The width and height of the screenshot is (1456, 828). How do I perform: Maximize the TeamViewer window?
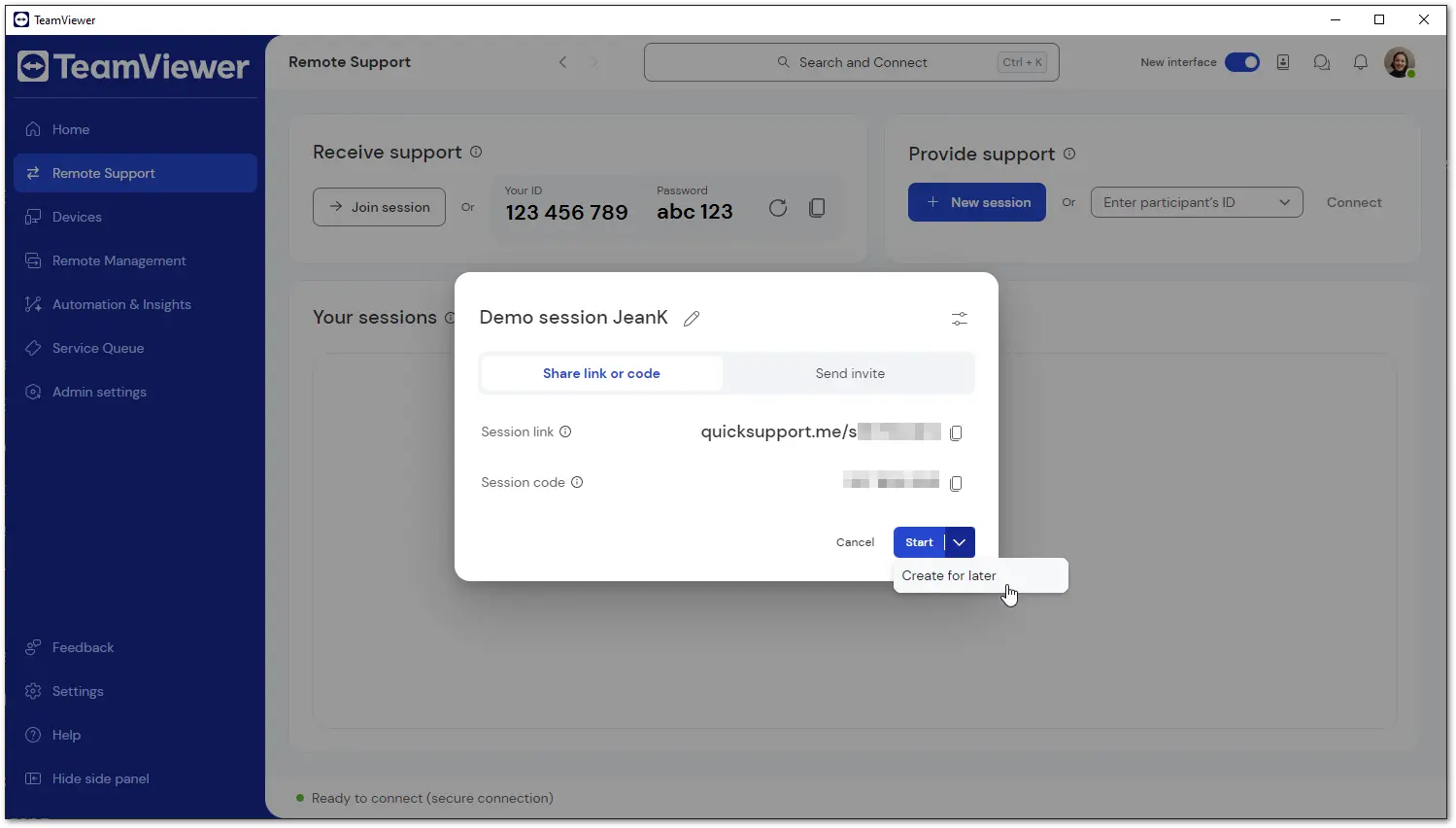[x=1379, y=19]
